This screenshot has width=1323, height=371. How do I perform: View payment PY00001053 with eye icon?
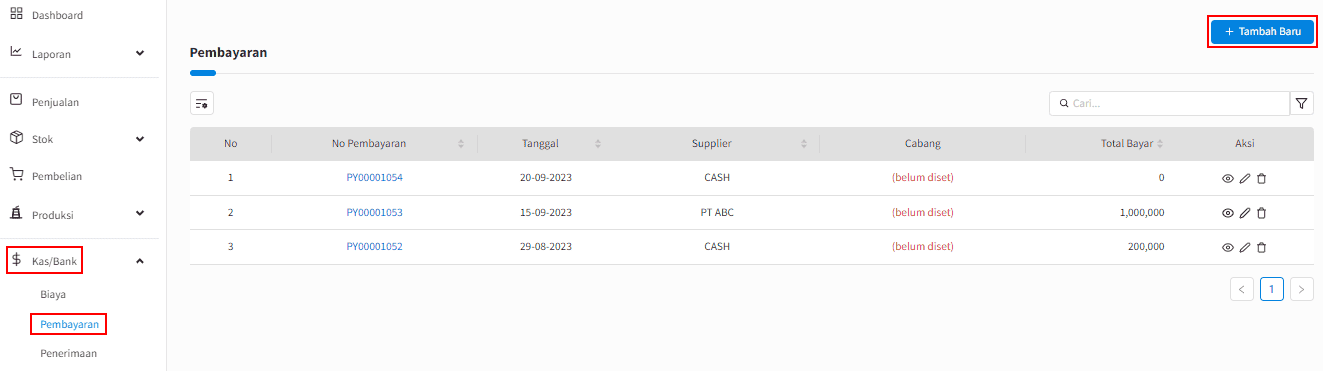point(1228,213)
